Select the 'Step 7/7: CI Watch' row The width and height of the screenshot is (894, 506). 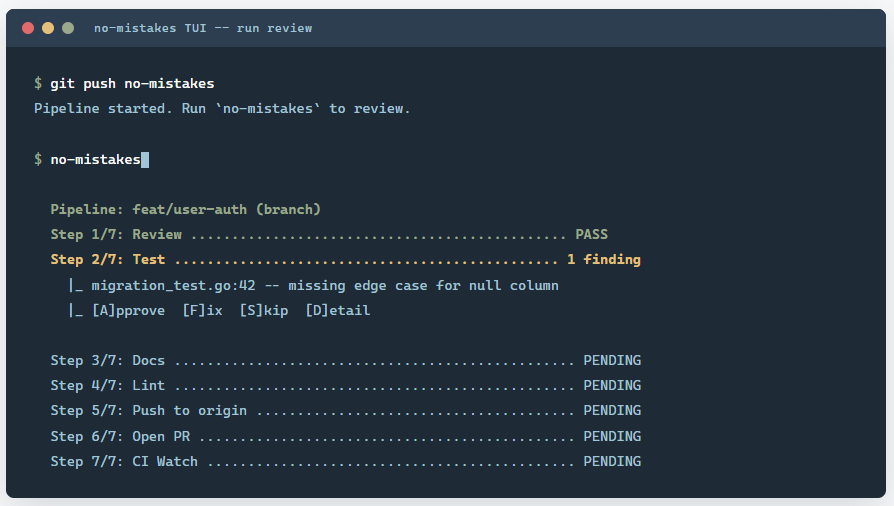point(346,462)
